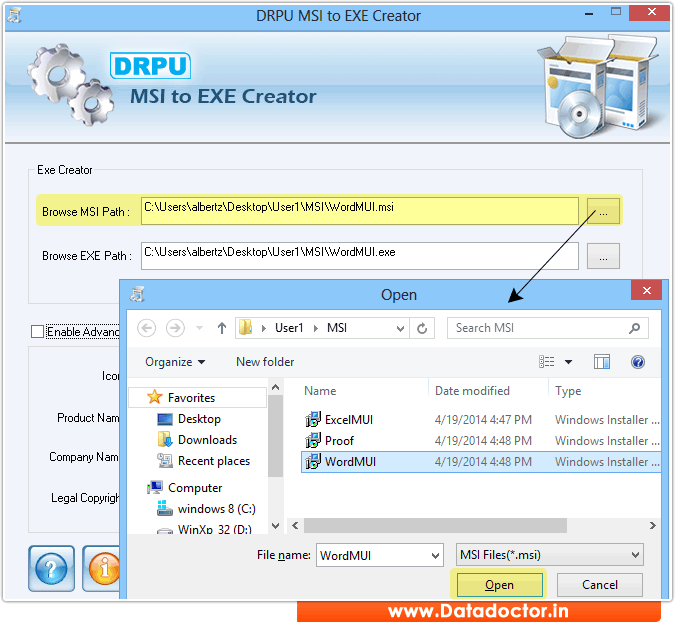Browse for EXE path button

pos(603,257)
